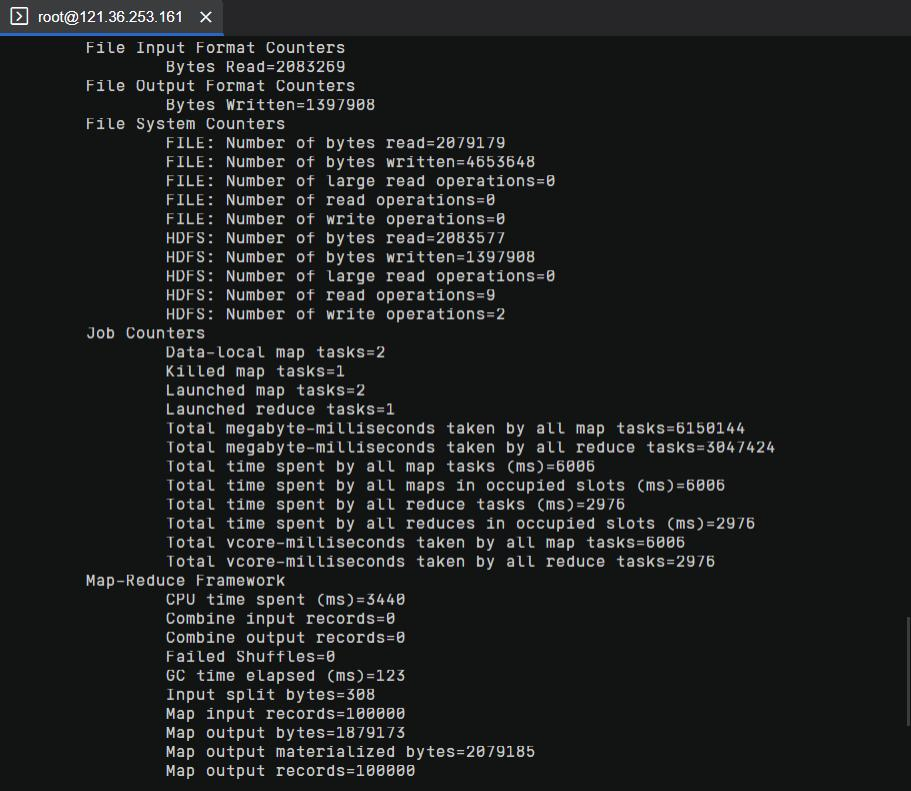
Task: Click the "Bytes Read=2083269" line
Action: [255, 67]
